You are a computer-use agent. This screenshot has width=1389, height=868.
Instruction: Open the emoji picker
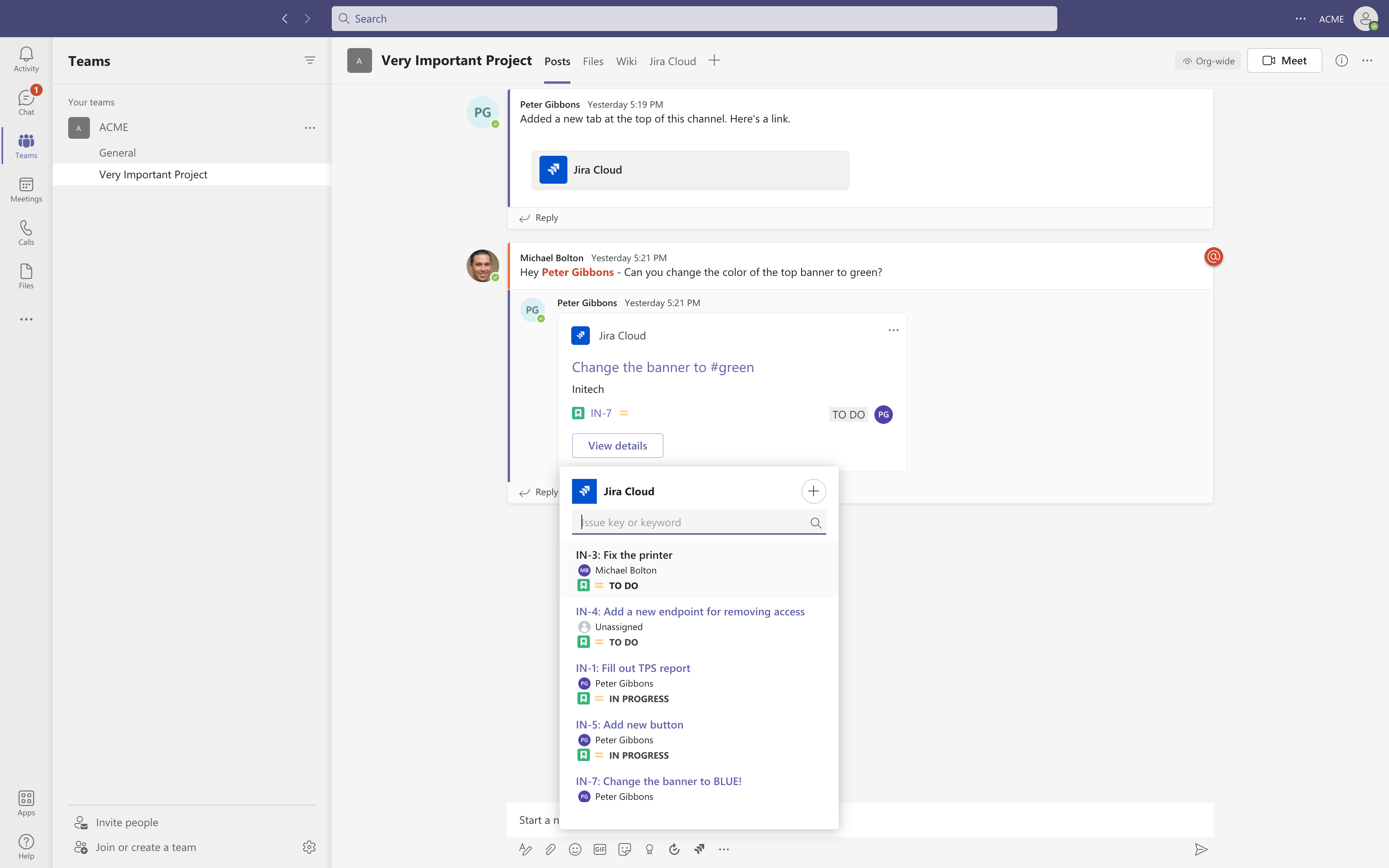pos(574,849)
